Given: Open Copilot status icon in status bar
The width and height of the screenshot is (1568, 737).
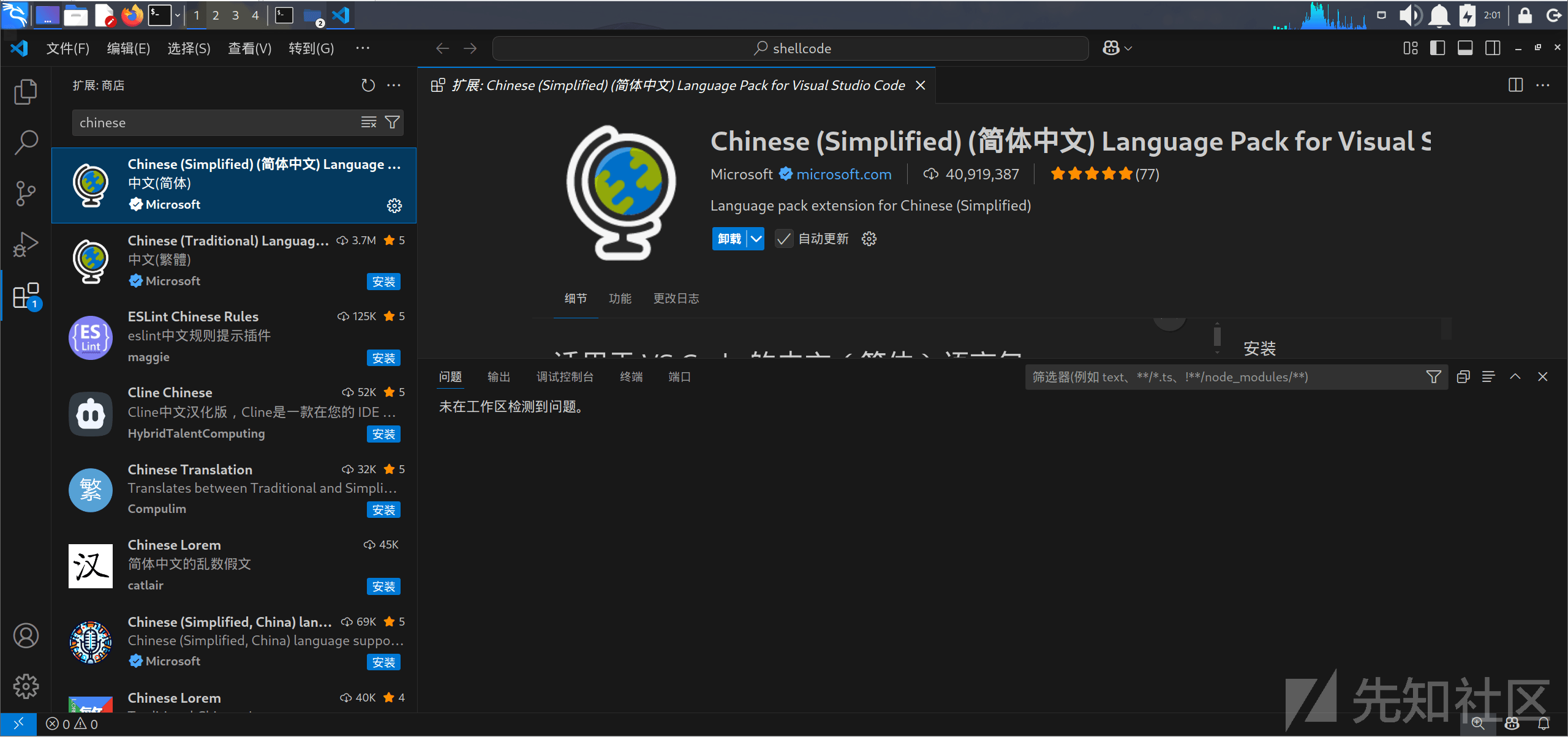Looking at the screenshot, I should tap(1512, 724).
